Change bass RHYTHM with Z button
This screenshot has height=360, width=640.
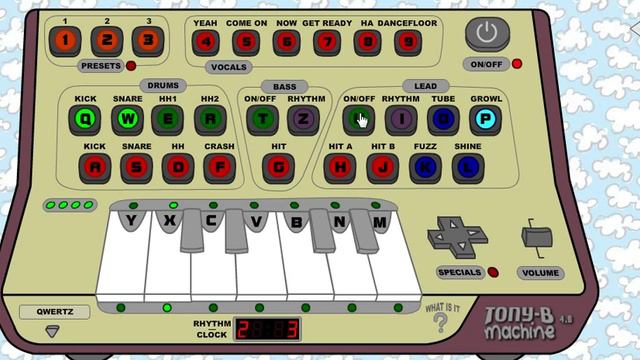[303, 120]
